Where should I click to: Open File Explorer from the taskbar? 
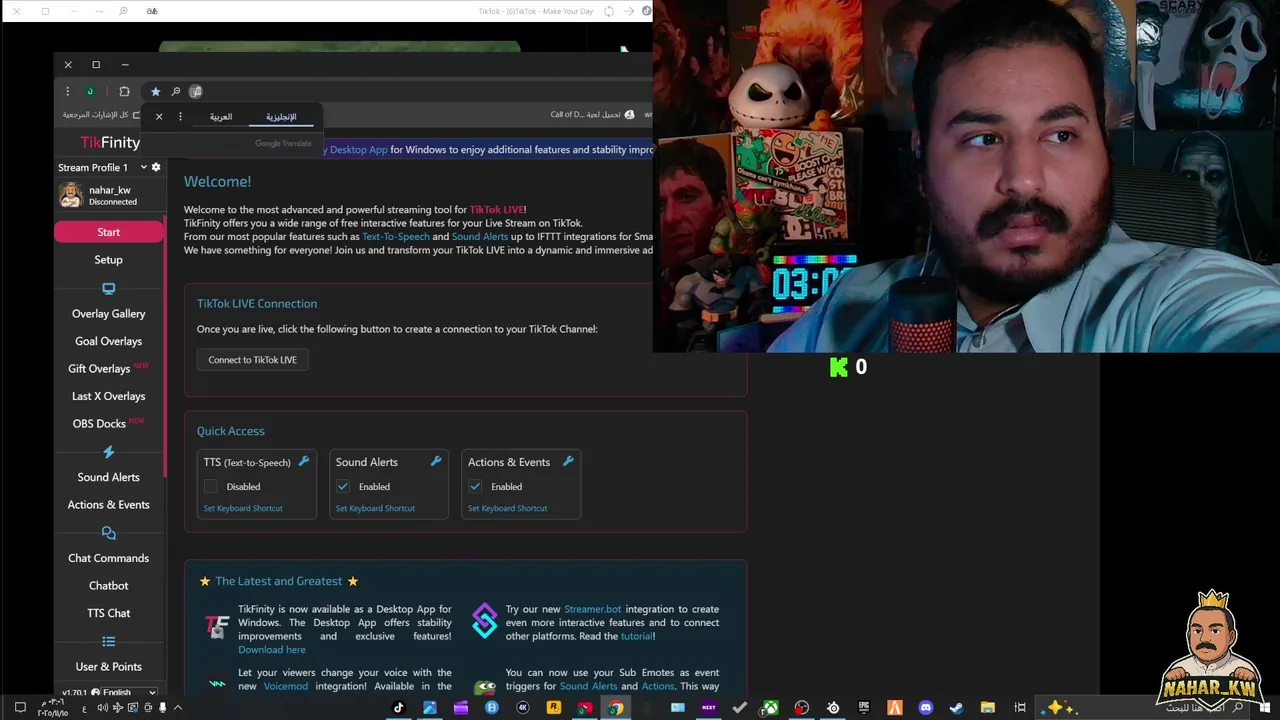click(988, 708)
